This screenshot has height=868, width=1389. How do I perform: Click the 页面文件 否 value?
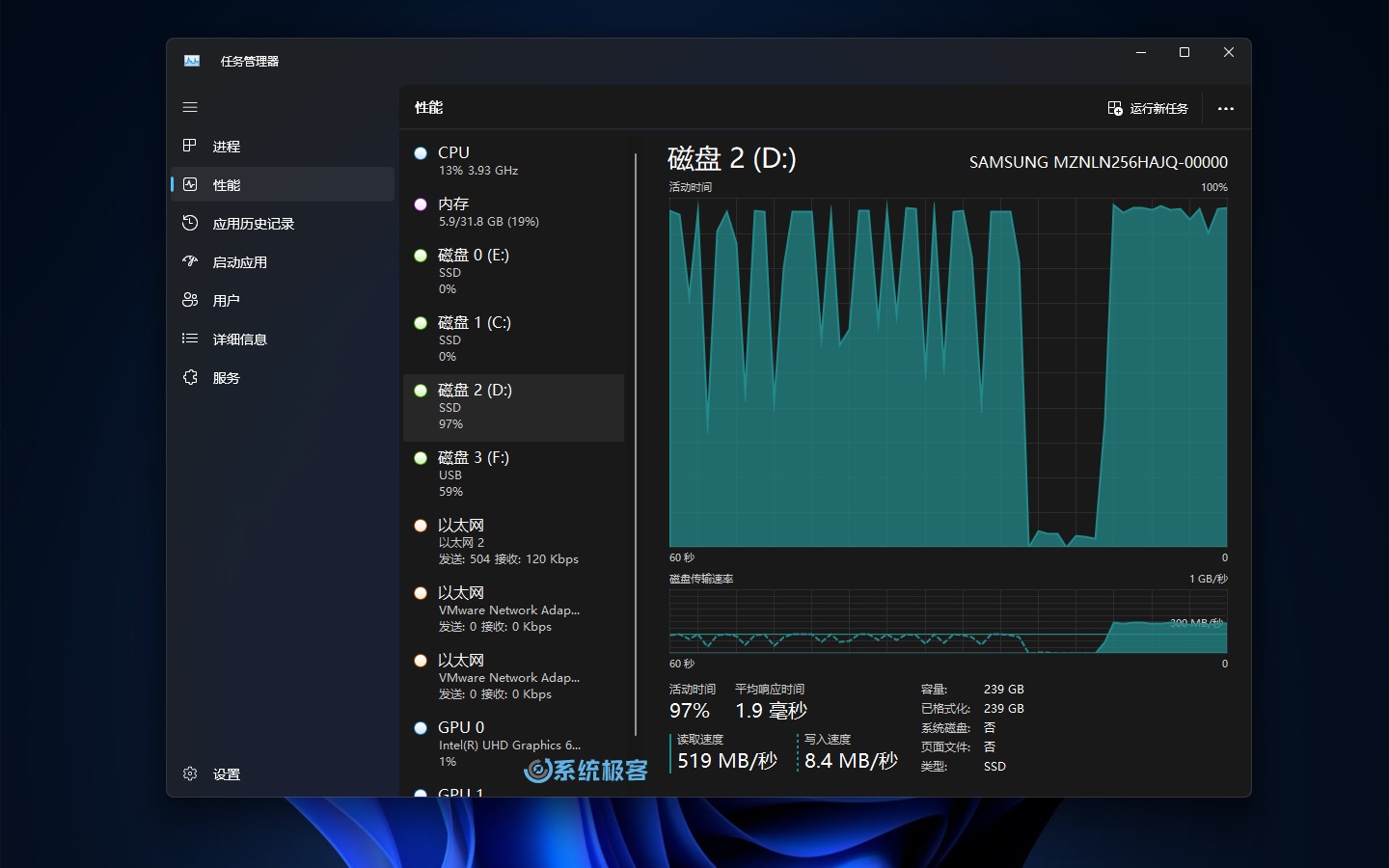click(x=990, y=747)
